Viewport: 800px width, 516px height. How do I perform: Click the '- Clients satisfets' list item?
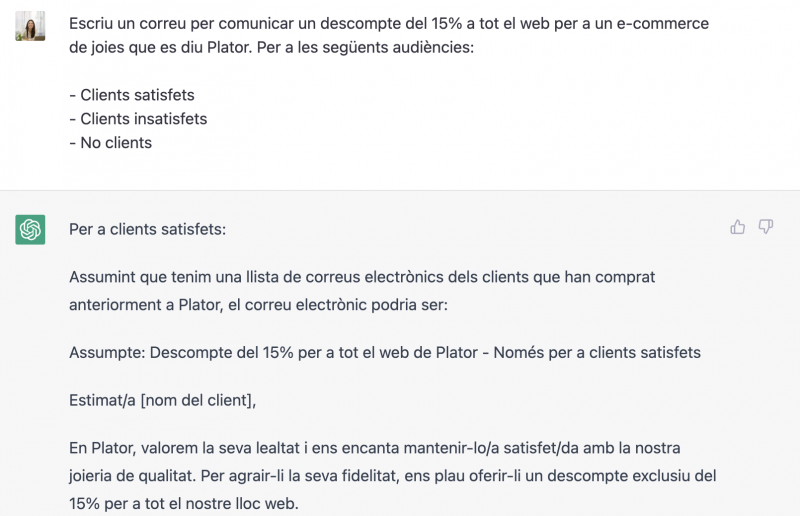(x=132, y=95)
